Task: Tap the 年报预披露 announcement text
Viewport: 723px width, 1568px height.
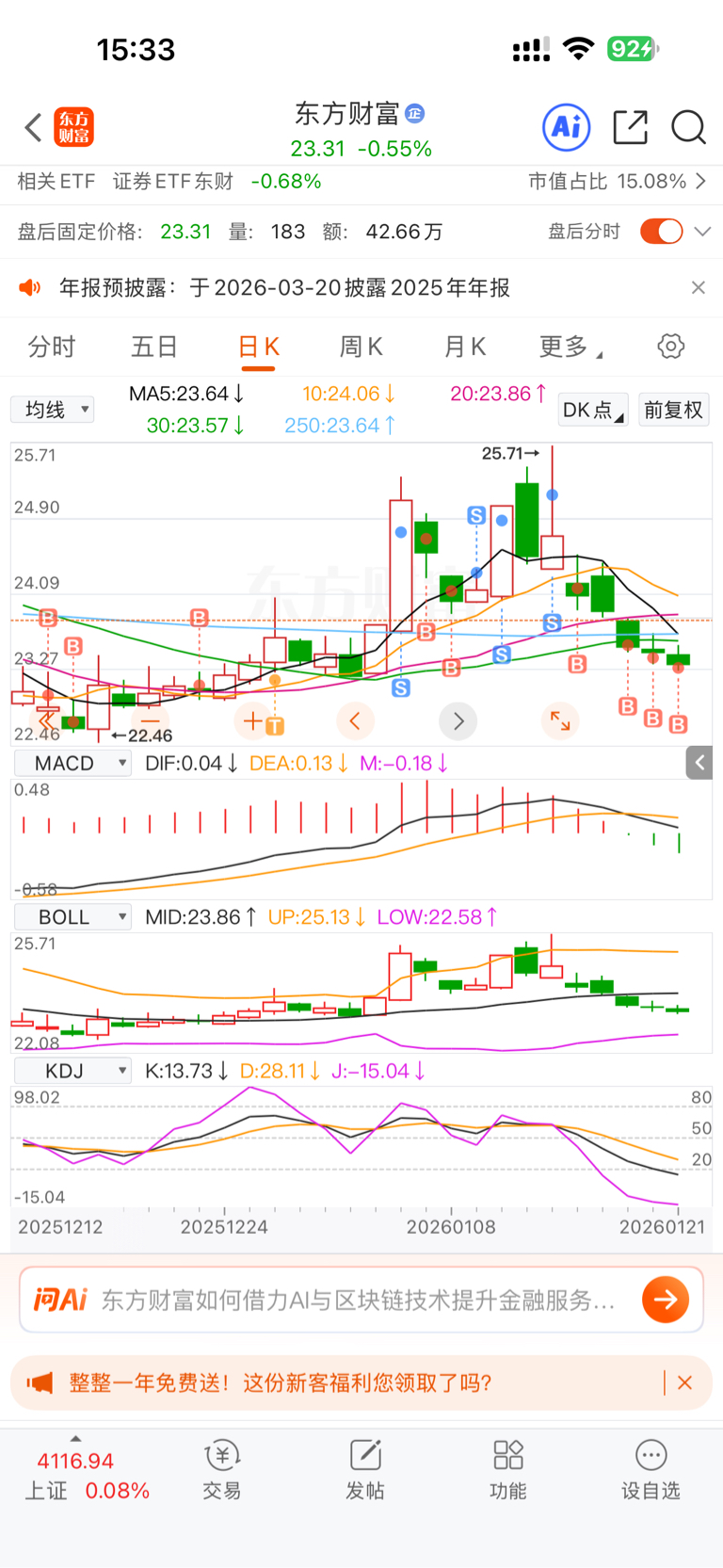Action: pyautogui.click(x=284, y=287)
